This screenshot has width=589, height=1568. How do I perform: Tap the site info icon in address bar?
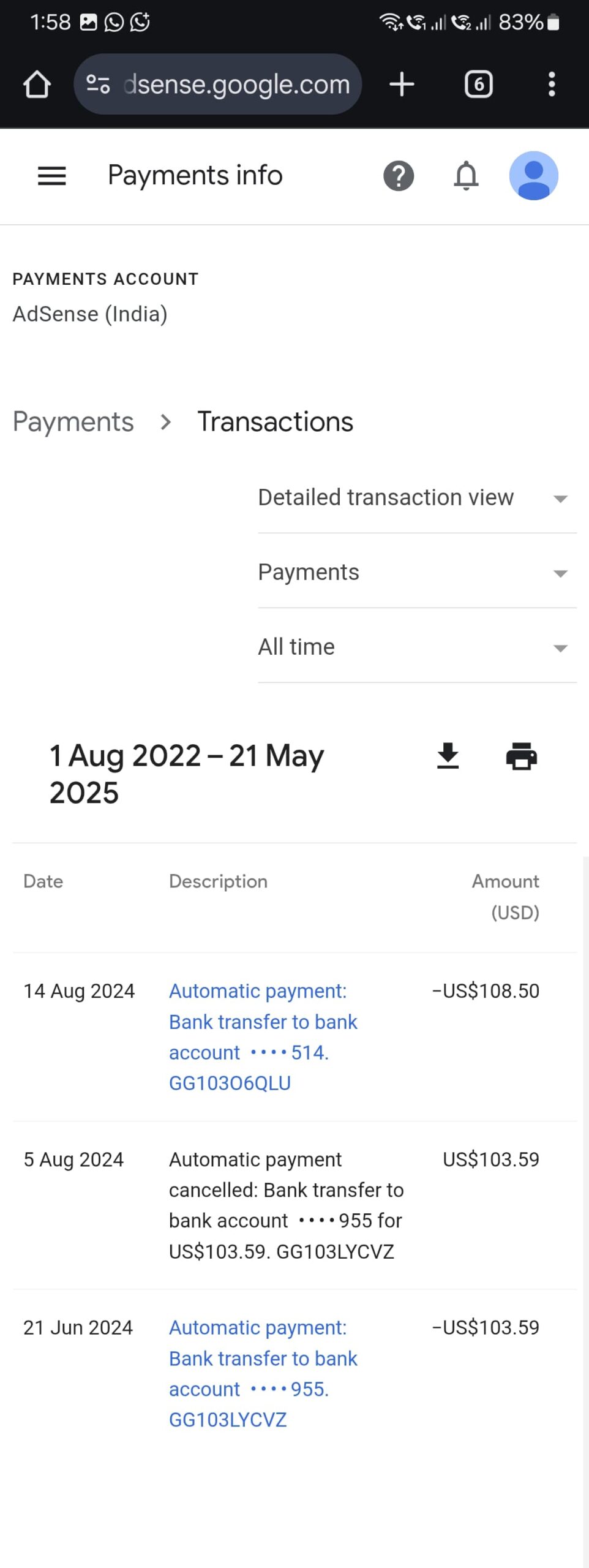coord(98,84)
